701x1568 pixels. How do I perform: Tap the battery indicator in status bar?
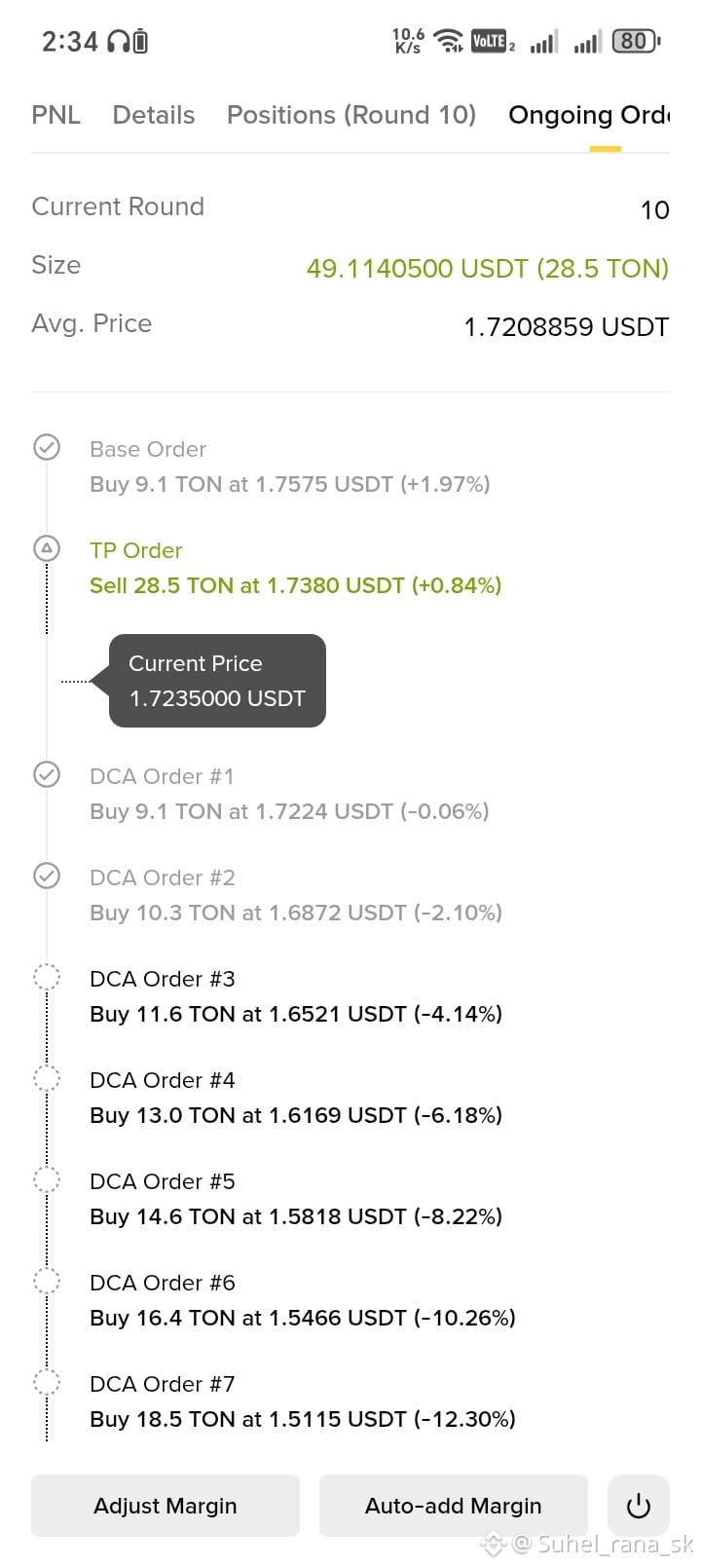coord(636,41)
